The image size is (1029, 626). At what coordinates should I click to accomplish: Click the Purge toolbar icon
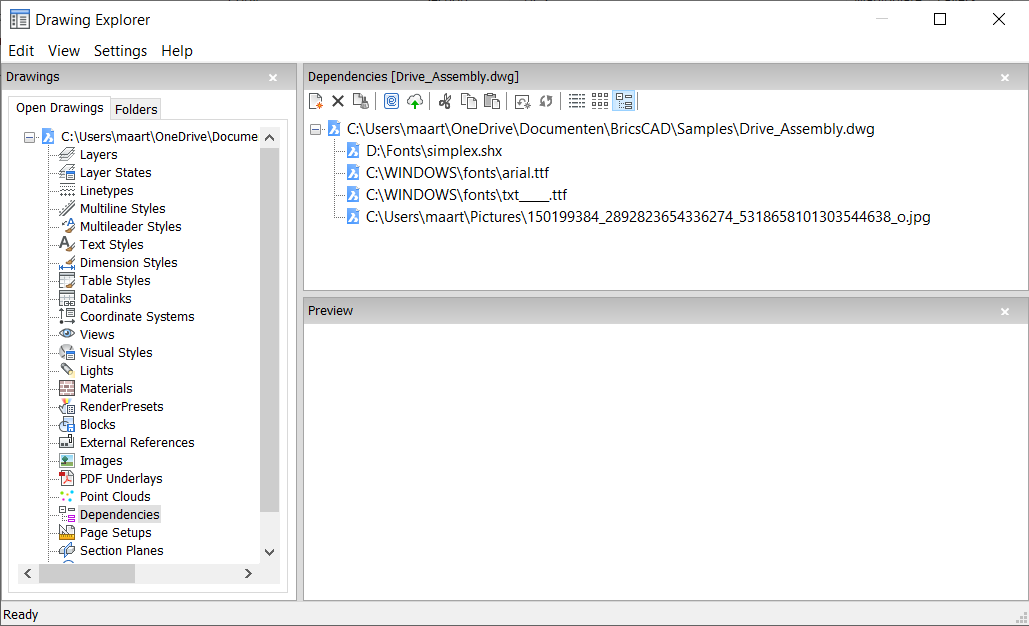click(361, 100)
